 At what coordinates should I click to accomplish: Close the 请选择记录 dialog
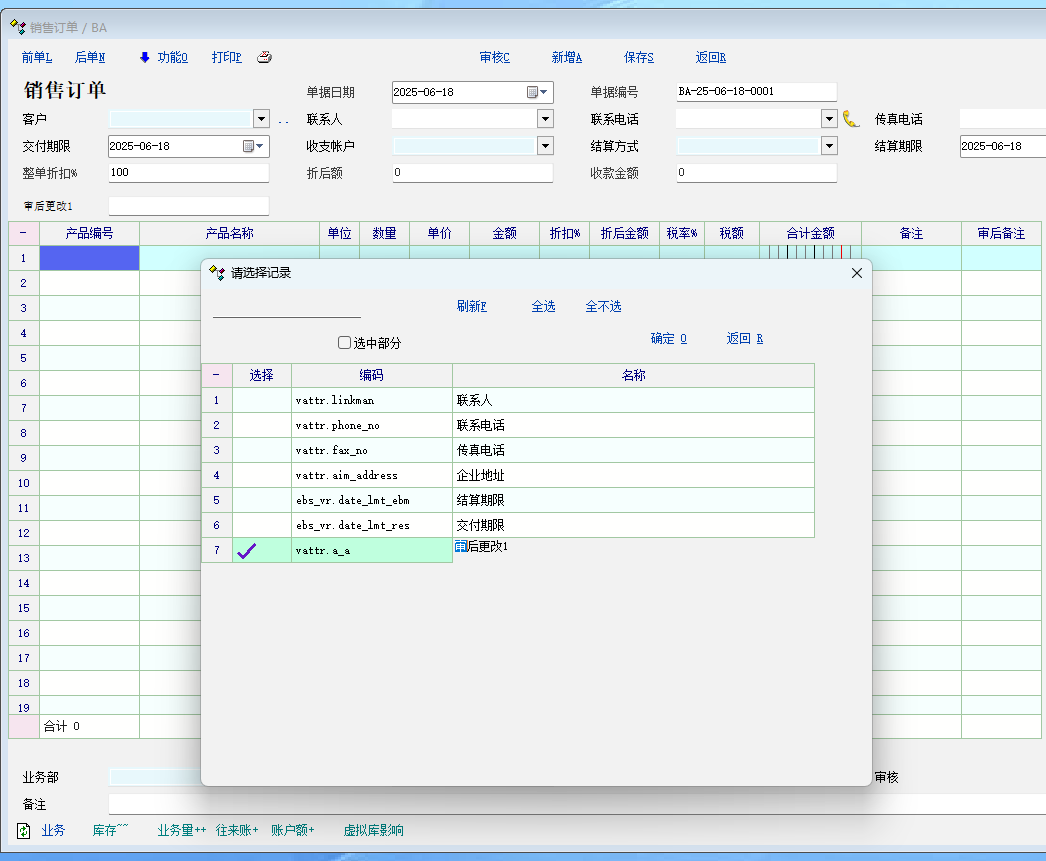pyautogui.click(x=856, y=273)
